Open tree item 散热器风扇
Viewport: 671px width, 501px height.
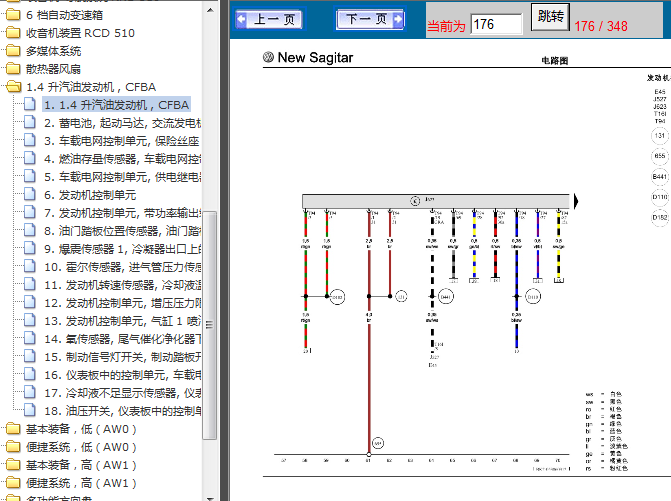pyautogui.click(x=53, y=69)
